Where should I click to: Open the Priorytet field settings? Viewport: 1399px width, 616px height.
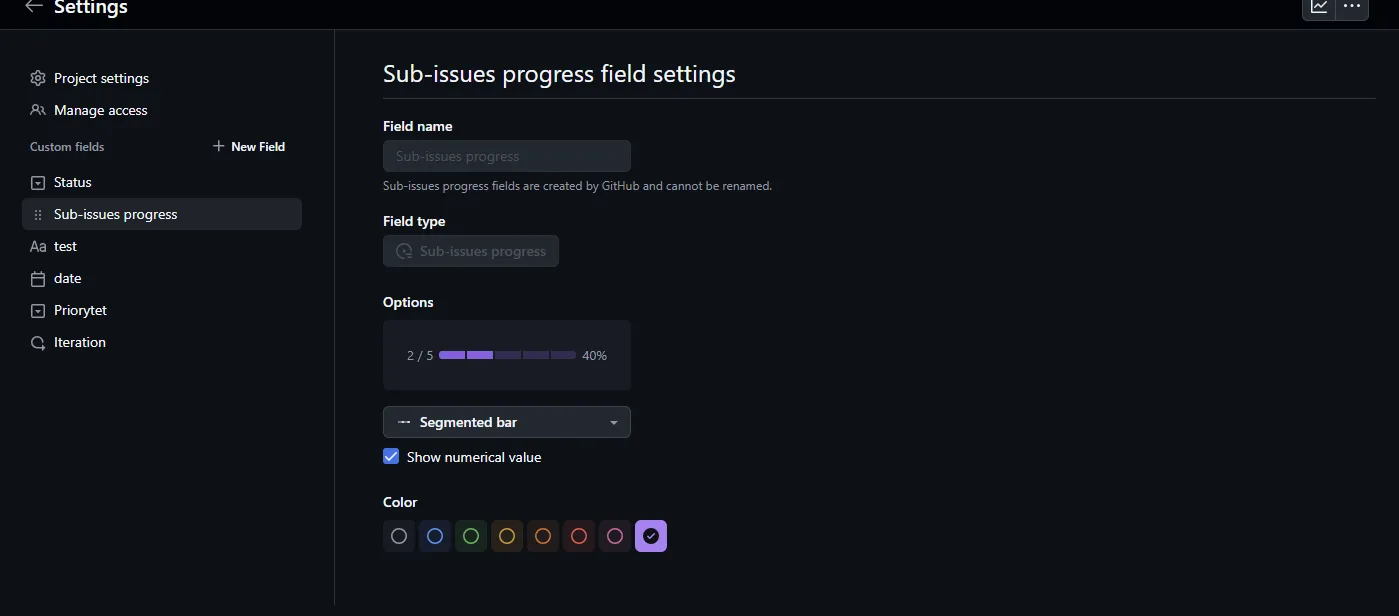pos(80,310)
